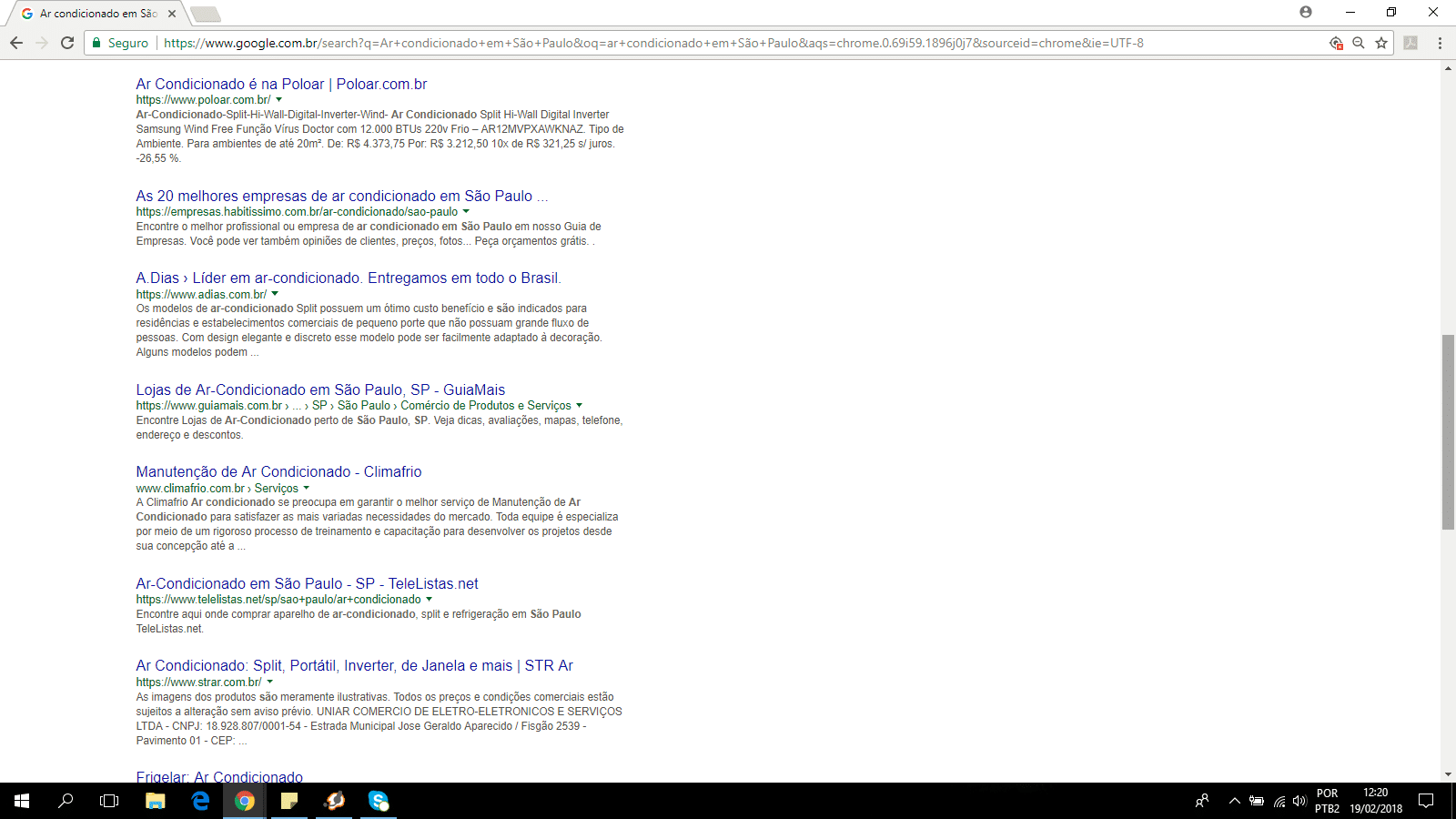Open the battery status icon
1456x819 pixels.
point(1257,801)
